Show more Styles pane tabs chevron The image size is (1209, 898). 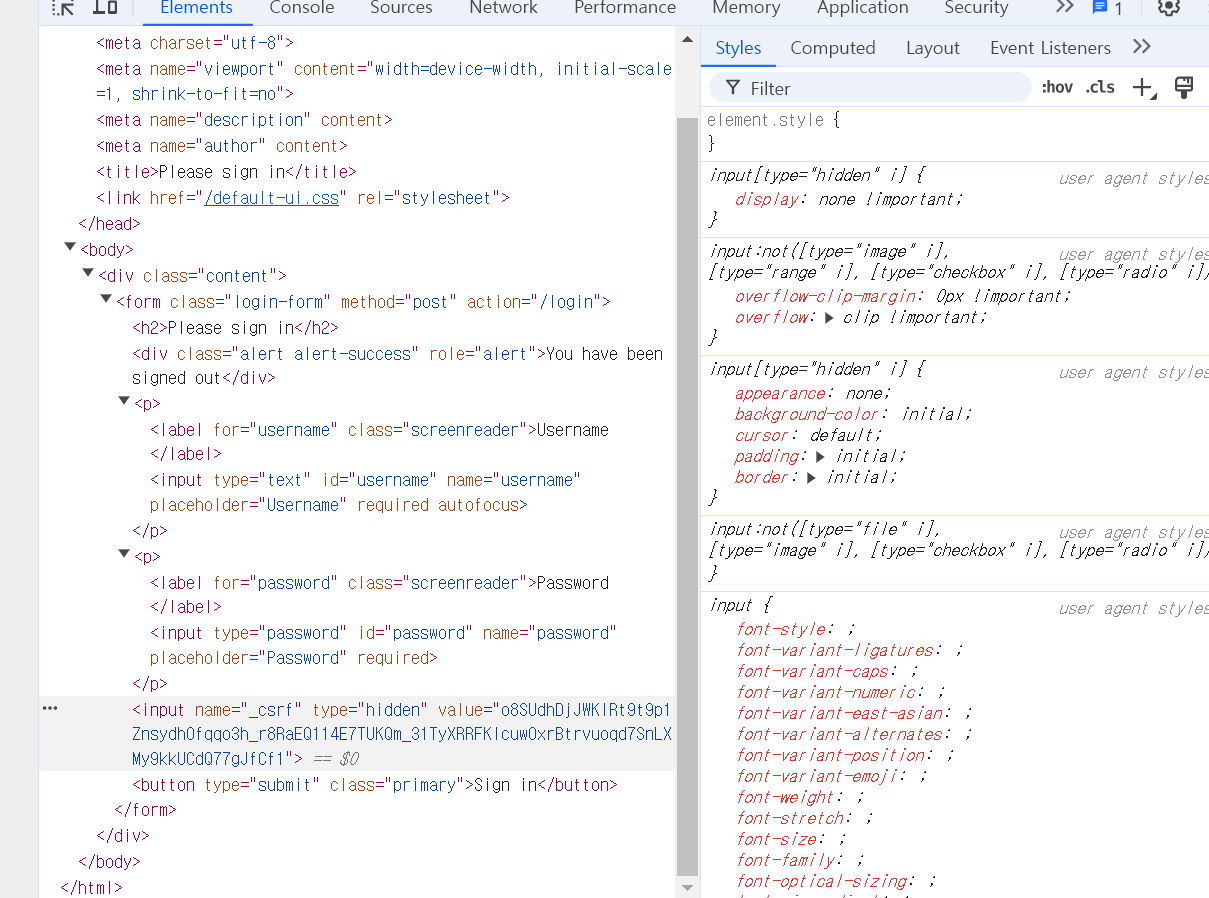(x=1142, y=47)
